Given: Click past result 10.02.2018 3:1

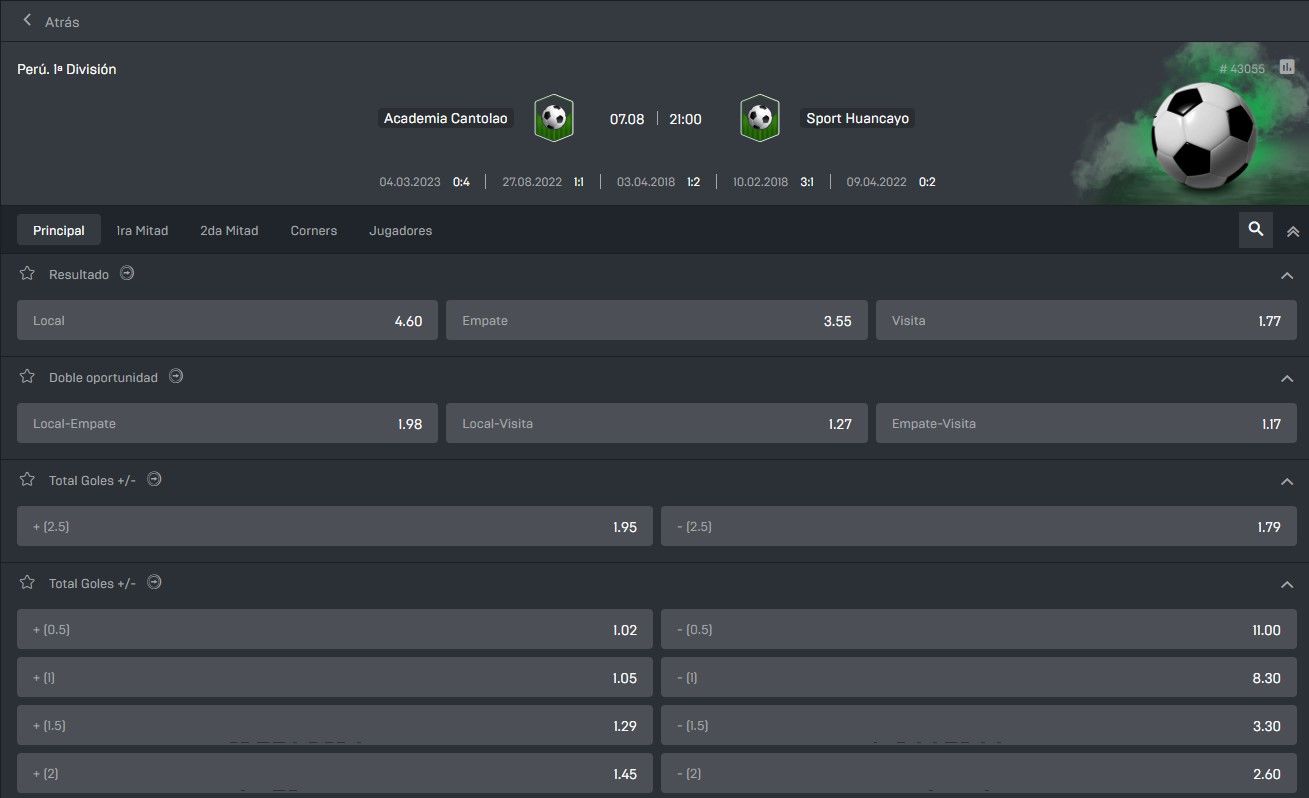Looking at the screenshot, I should (773, 182).
